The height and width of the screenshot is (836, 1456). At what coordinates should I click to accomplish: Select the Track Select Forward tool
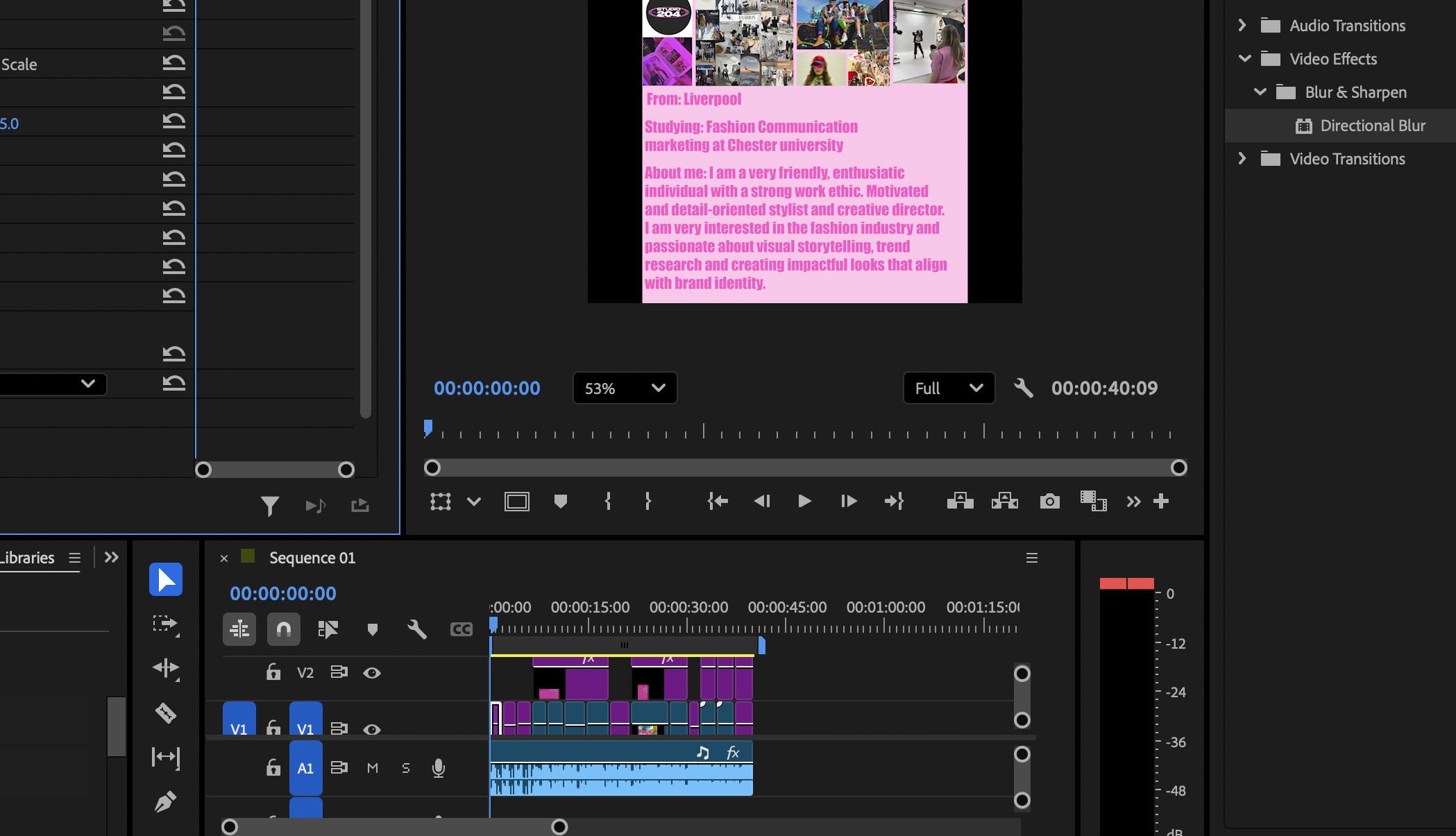point(165,624)
